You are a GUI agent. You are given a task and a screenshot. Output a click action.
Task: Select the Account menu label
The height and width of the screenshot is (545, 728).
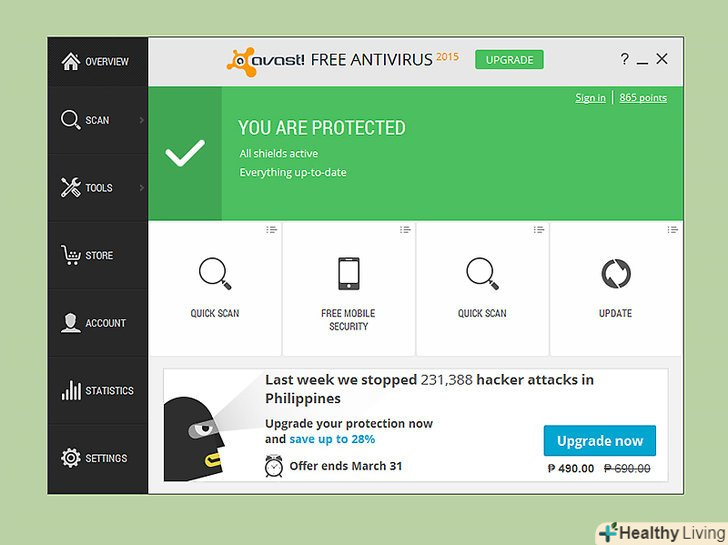[105, 323]
